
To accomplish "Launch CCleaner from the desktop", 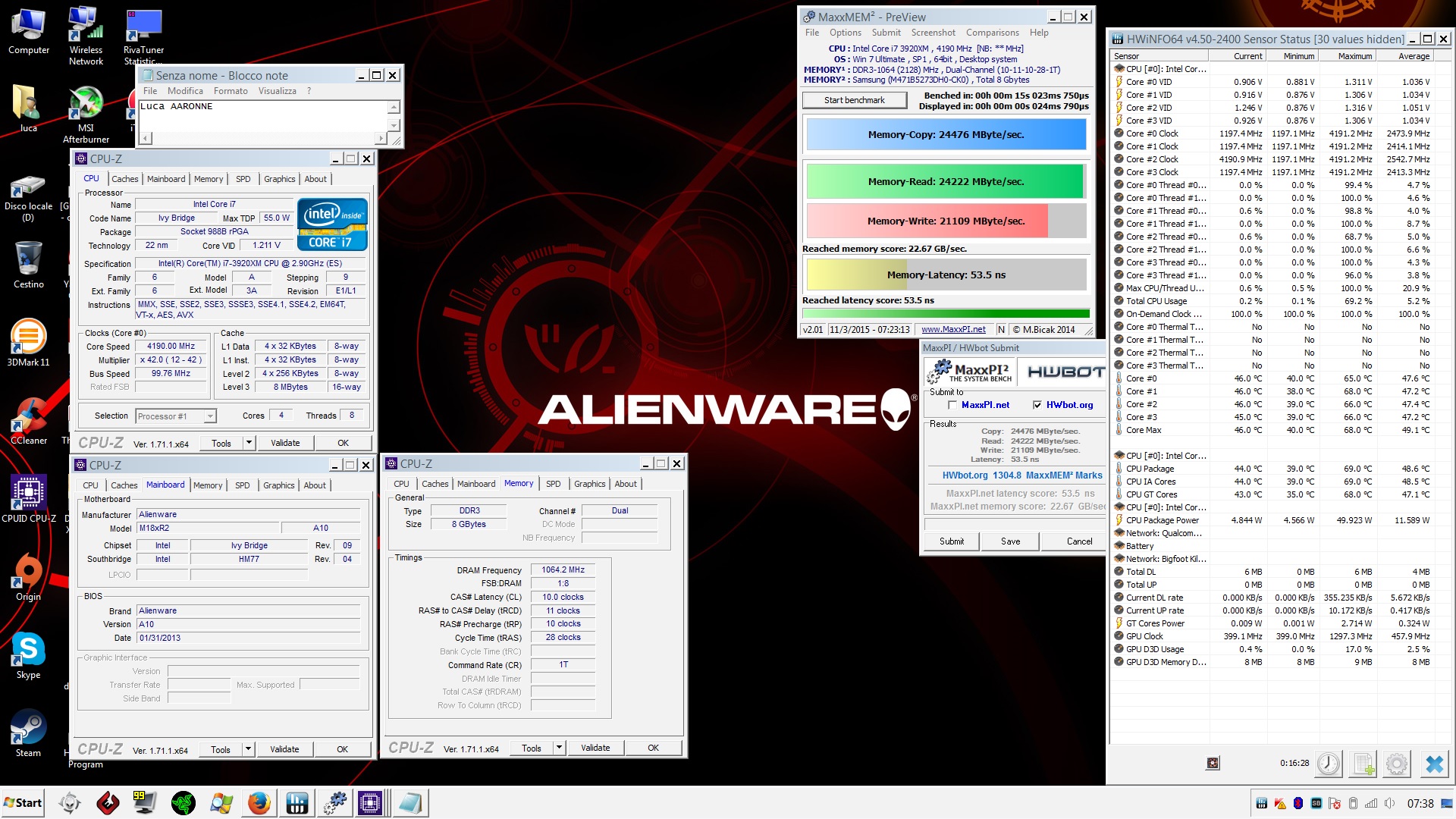I will pyautogui.click(x=29, y=421).
